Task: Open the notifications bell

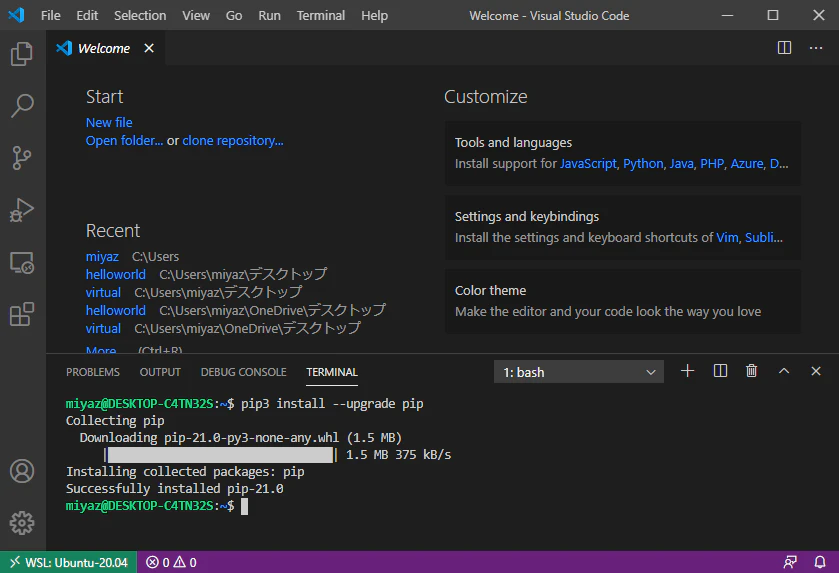Action: coord(820,562)
